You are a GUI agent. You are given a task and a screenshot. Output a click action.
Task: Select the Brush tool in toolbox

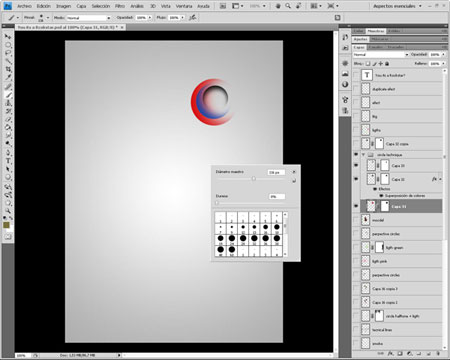8,95
